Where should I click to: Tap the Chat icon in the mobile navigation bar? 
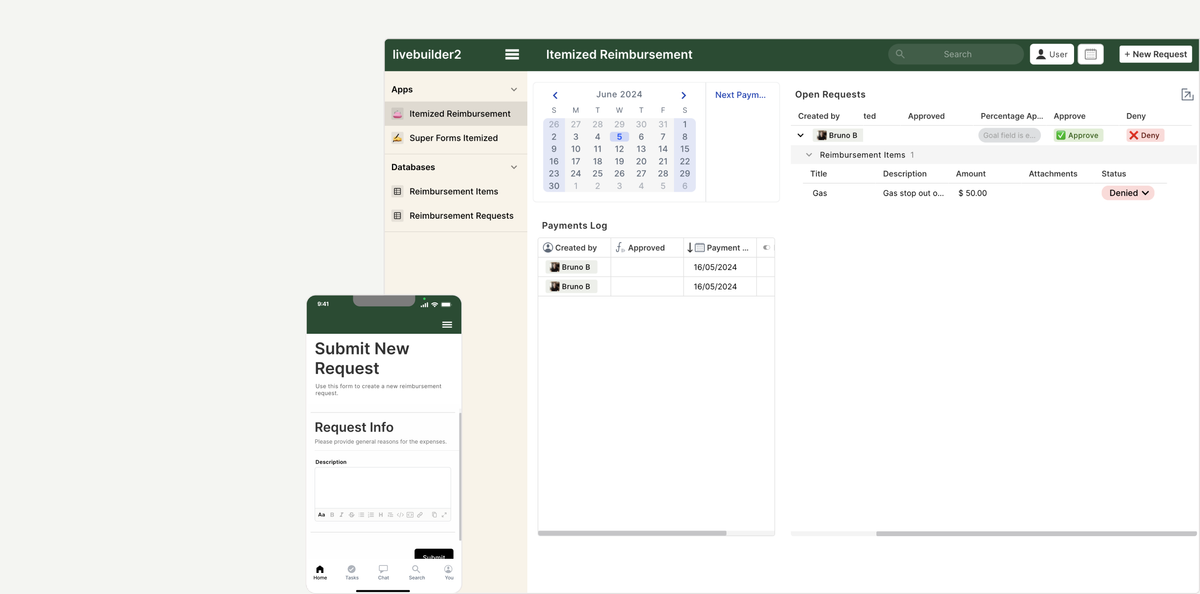pos(383,570)
